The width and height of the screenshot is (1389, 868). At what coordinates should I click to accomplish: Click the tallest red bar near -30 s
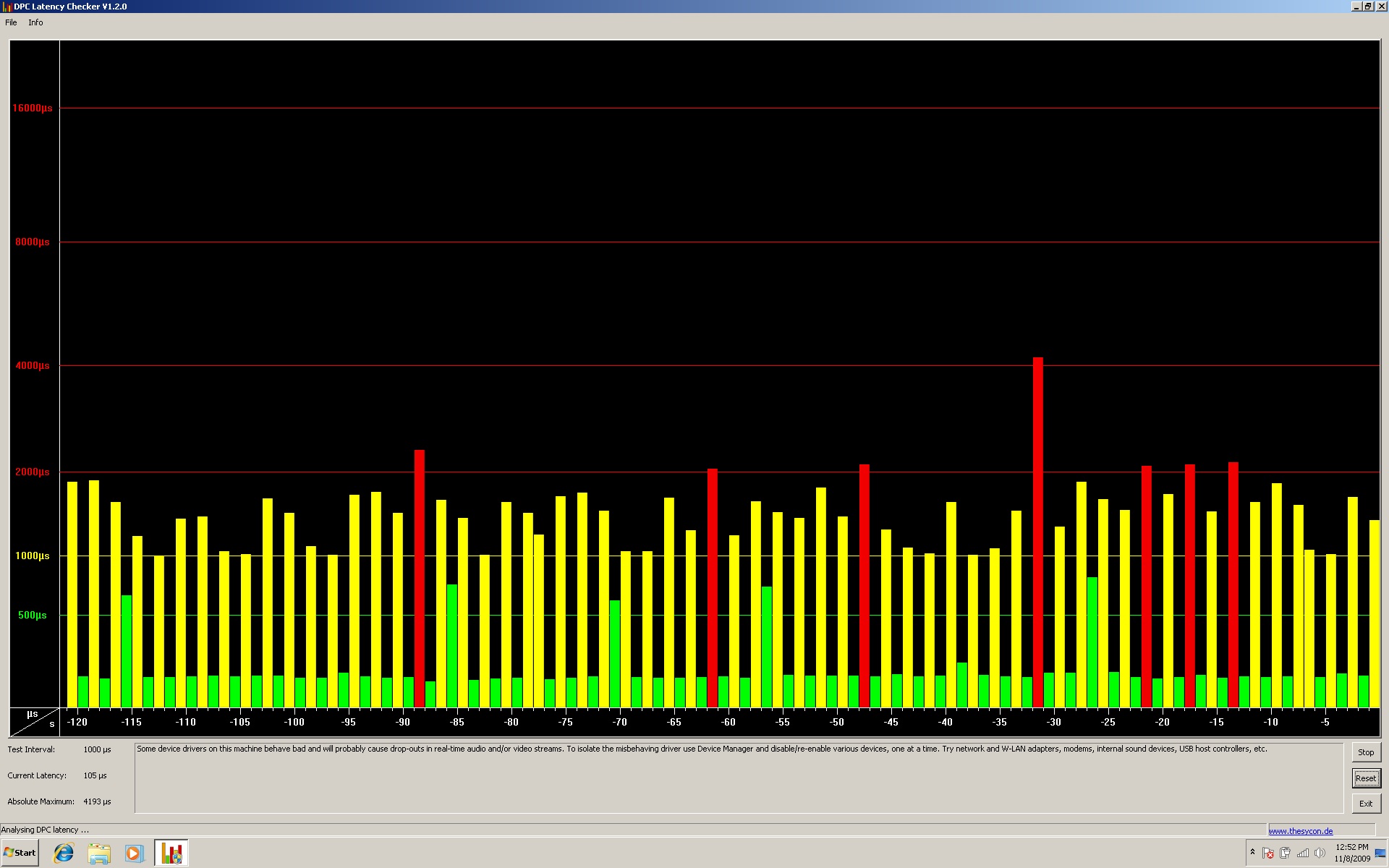click(x=1037, y=532)
